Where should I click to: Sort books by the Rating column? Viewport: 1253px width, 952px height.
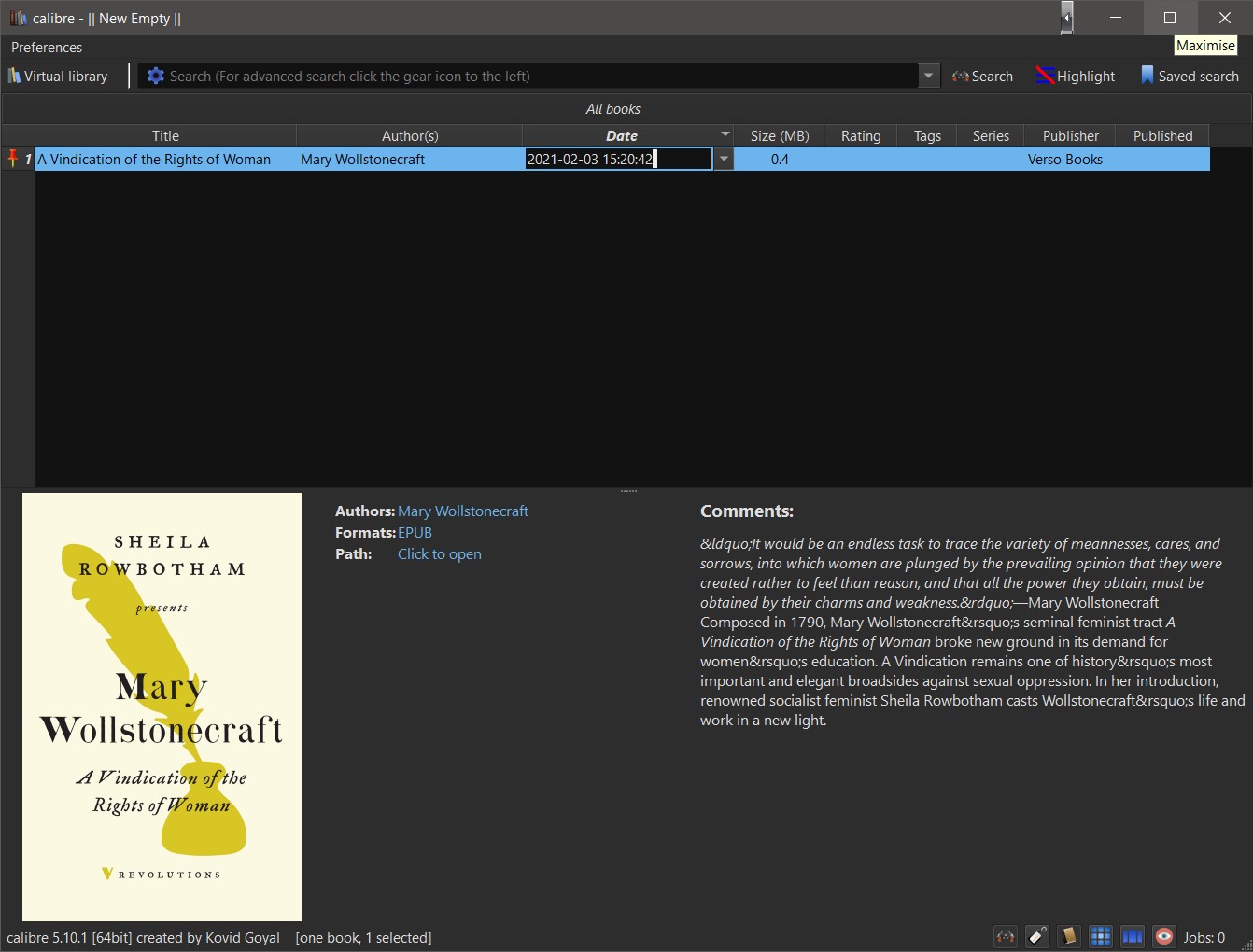click(861, 136)
